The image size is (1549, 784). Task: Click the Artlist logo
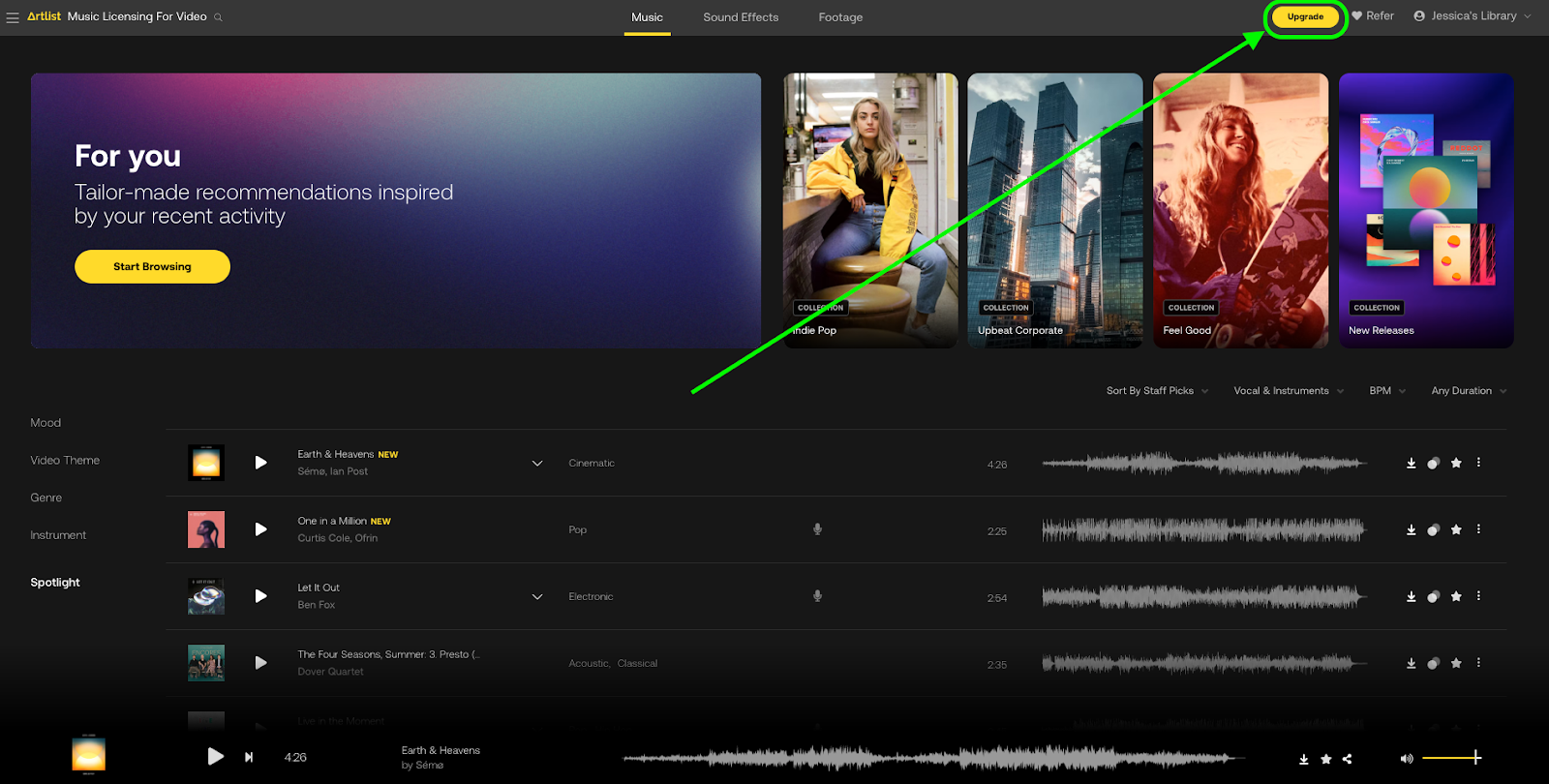(45, 16)
